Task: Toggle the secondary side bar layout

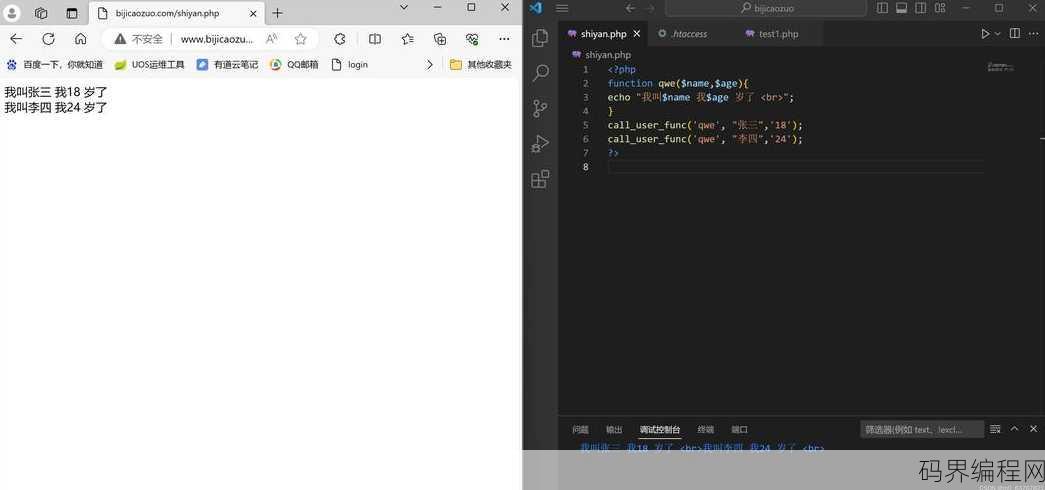Action: click(x=921, y=8)
